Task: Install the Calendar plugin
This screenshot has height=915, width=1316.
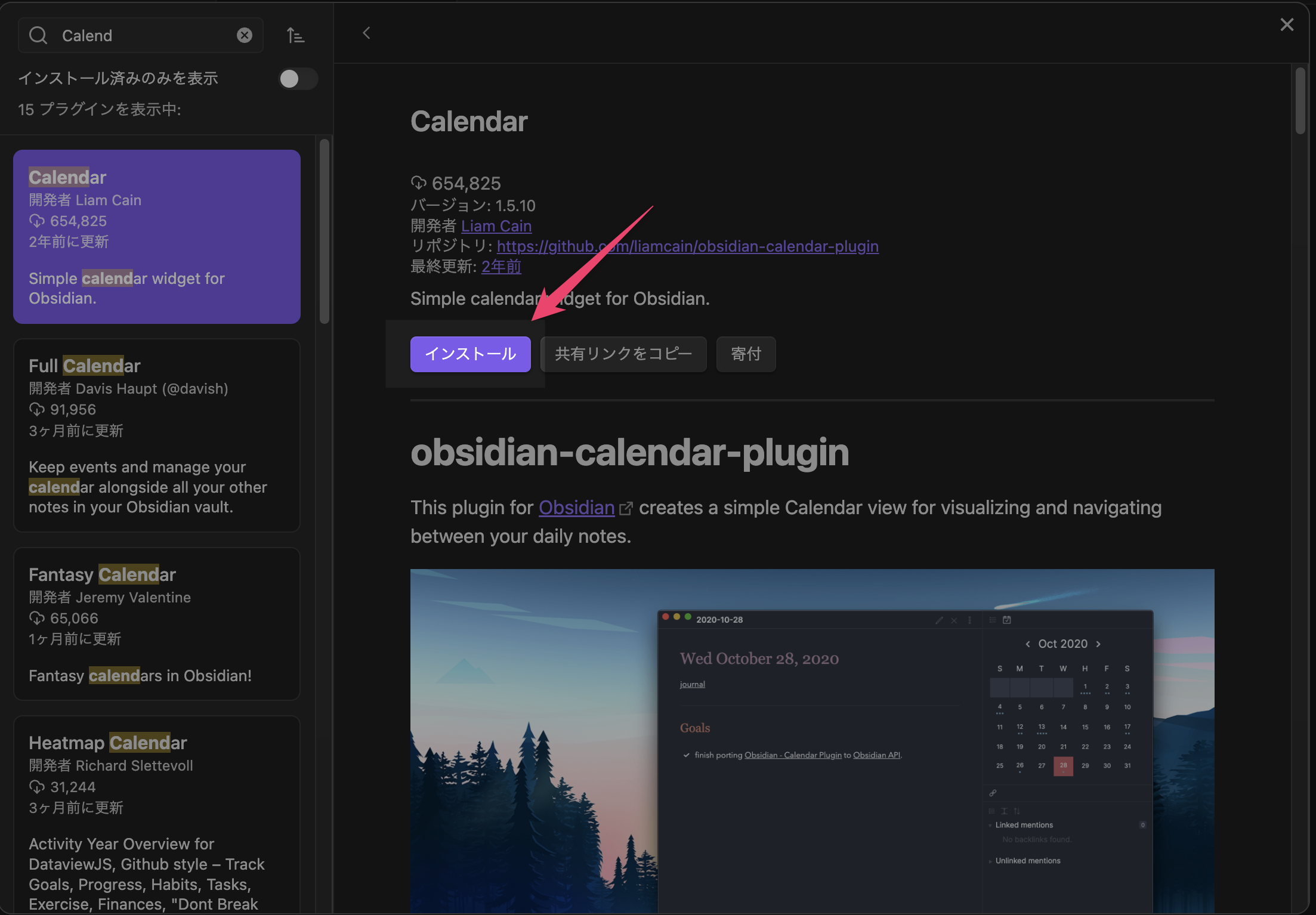Action: click(470, 354)
